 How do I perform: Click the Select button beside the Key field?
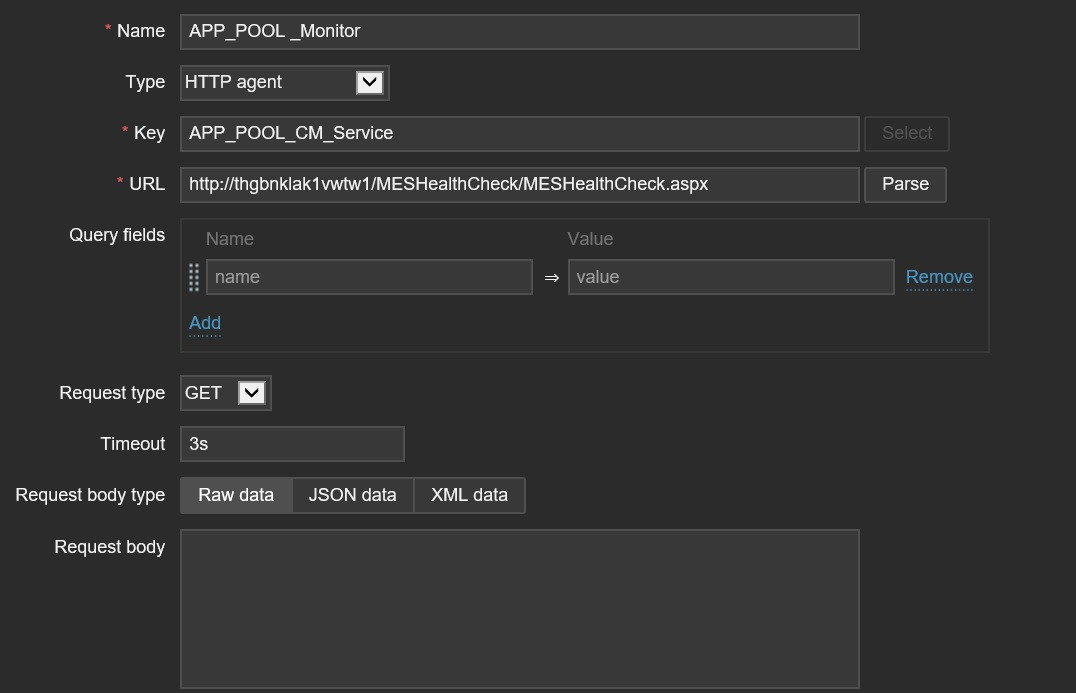tap(906, 133)
